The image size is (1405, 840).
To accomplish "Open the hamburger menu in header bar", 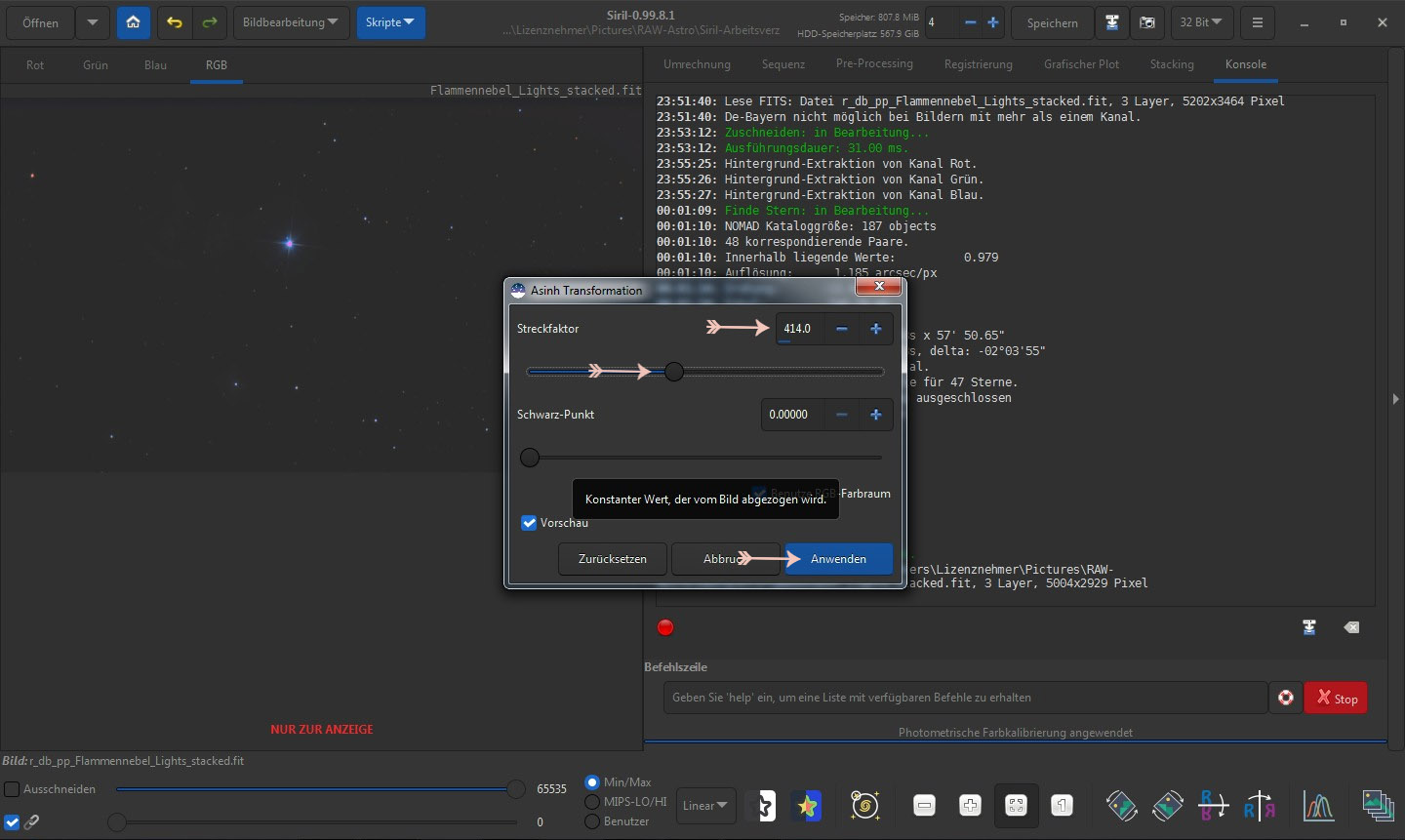I will (1258, 22).
